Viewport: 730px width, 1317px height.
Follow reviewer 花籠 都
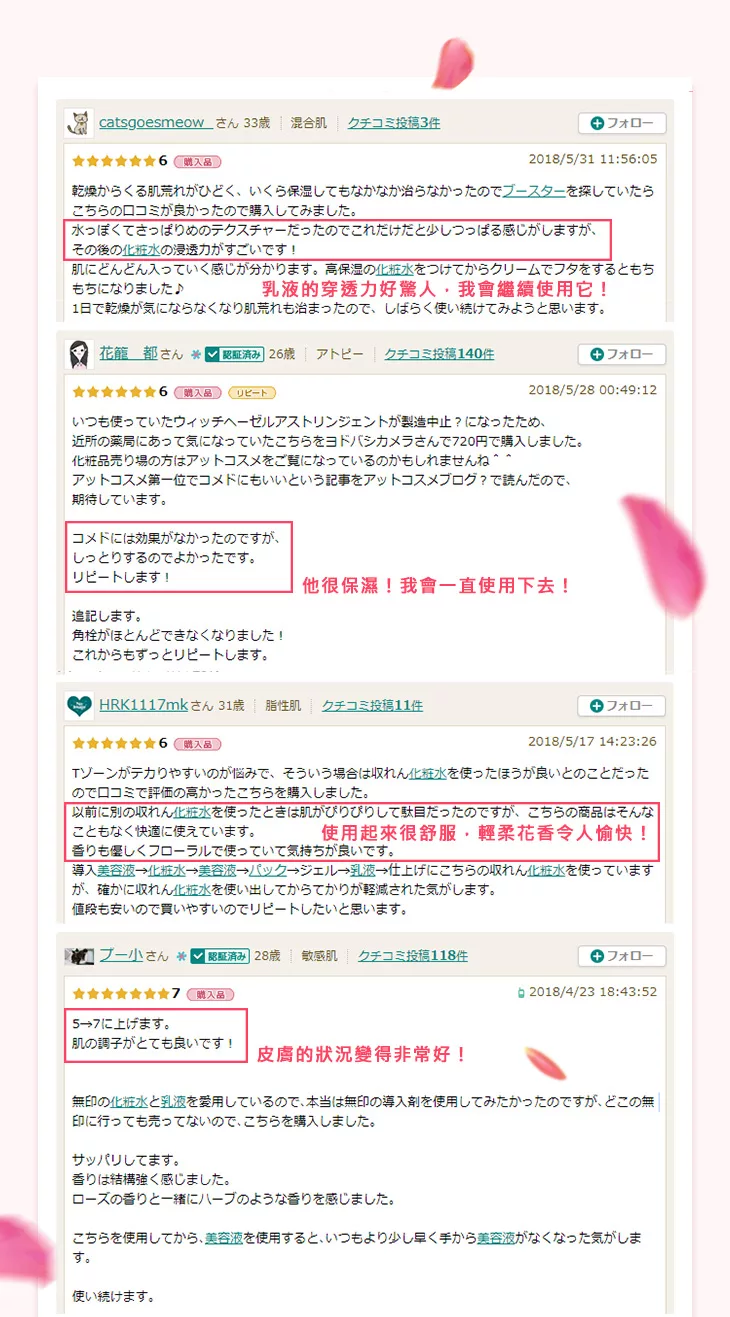tap(622, 354)
